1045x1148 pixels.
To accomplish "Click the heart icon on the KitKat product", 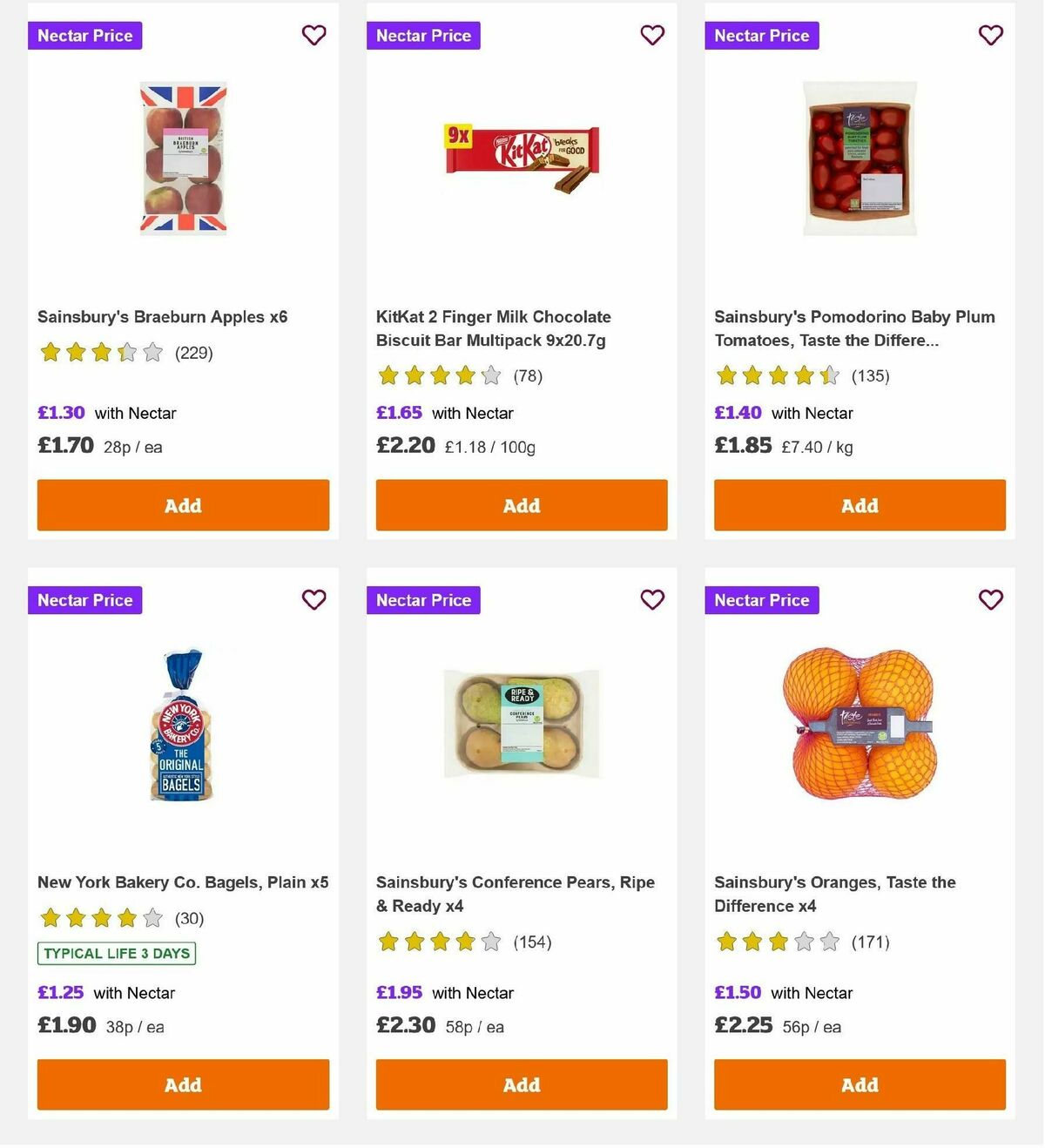I will coord(652,35).
